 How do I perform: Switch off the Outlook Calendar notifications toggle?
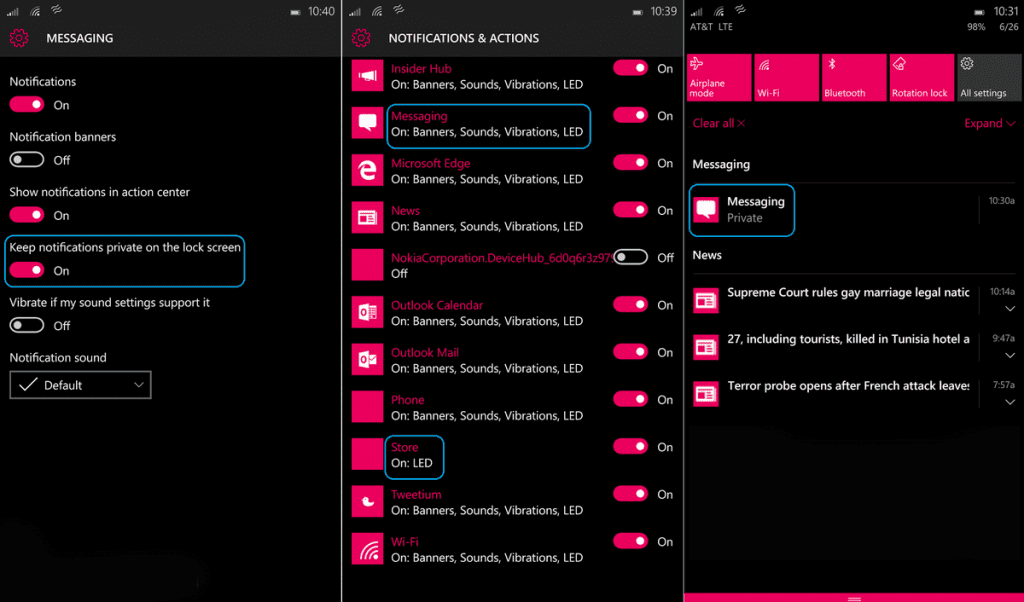click(630, 304)
